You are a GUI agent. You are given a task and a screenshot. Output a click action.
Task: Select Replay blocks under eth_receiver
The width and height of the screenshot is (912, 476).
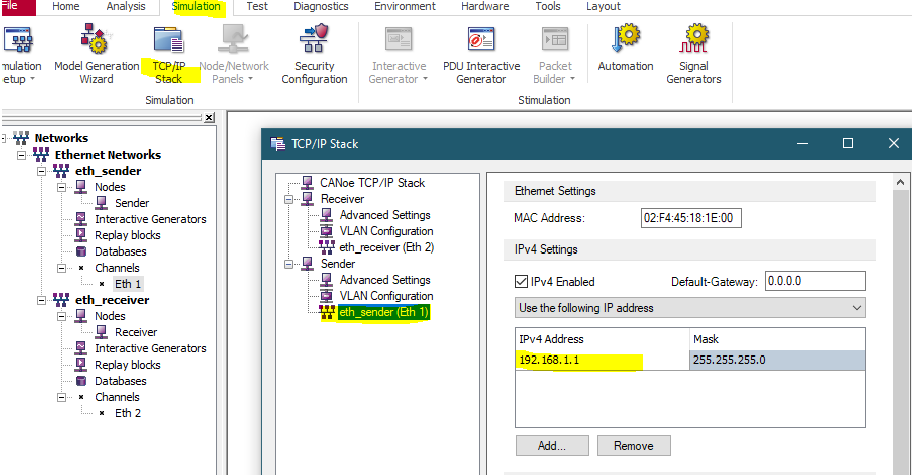point(127,365)
